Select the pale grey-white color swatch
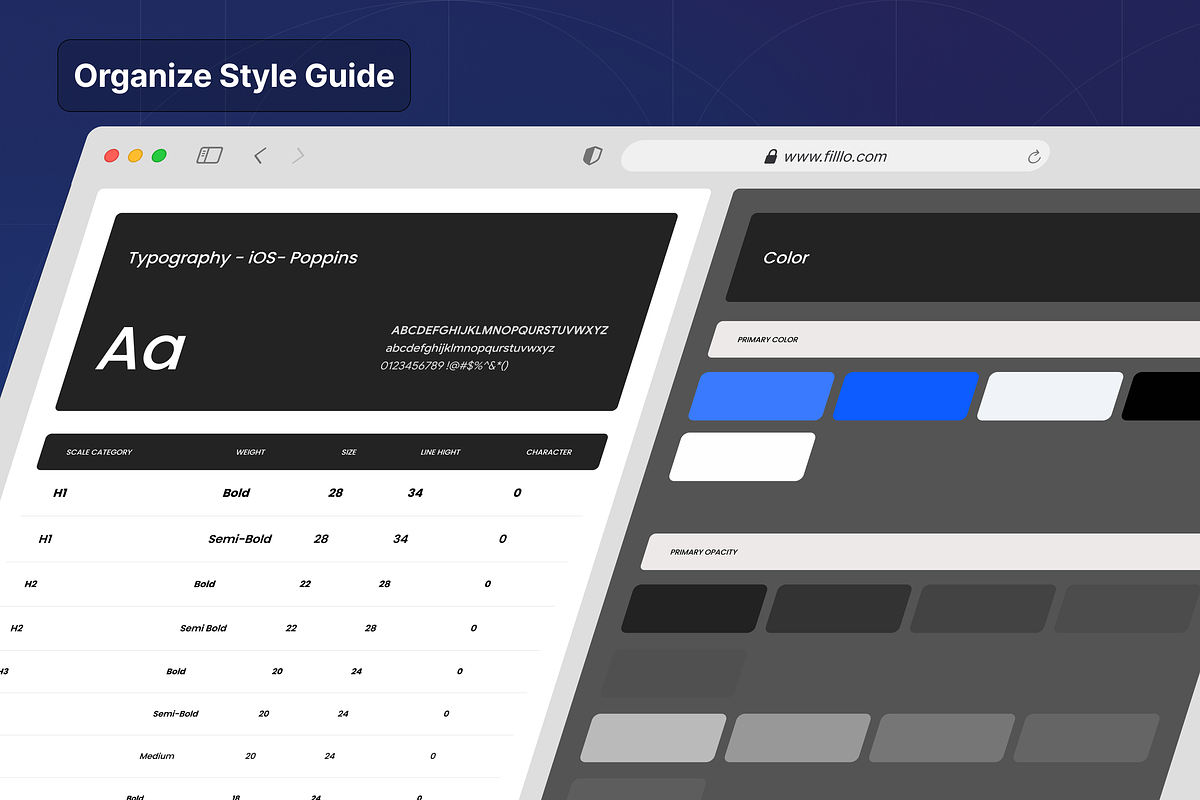 1050,396
